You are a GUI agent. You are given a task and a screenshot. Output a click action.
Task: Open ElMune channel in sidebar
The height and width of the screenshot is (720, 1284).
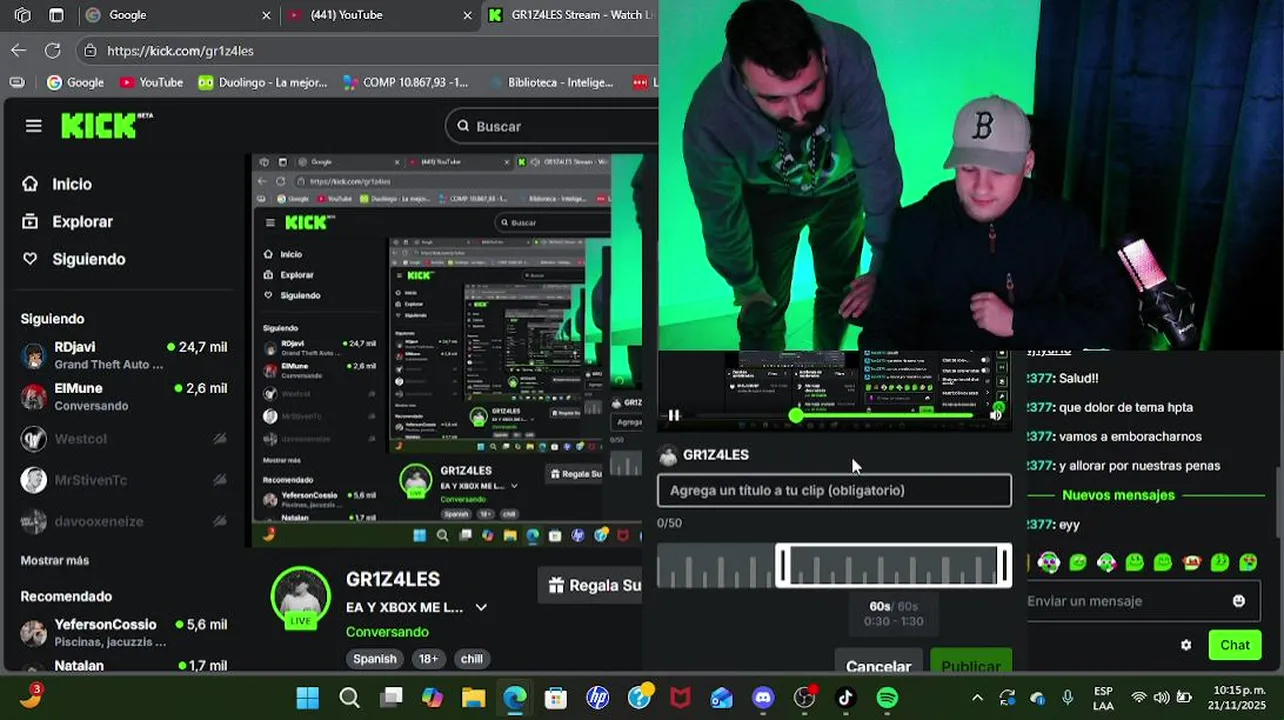click(124, 397)
